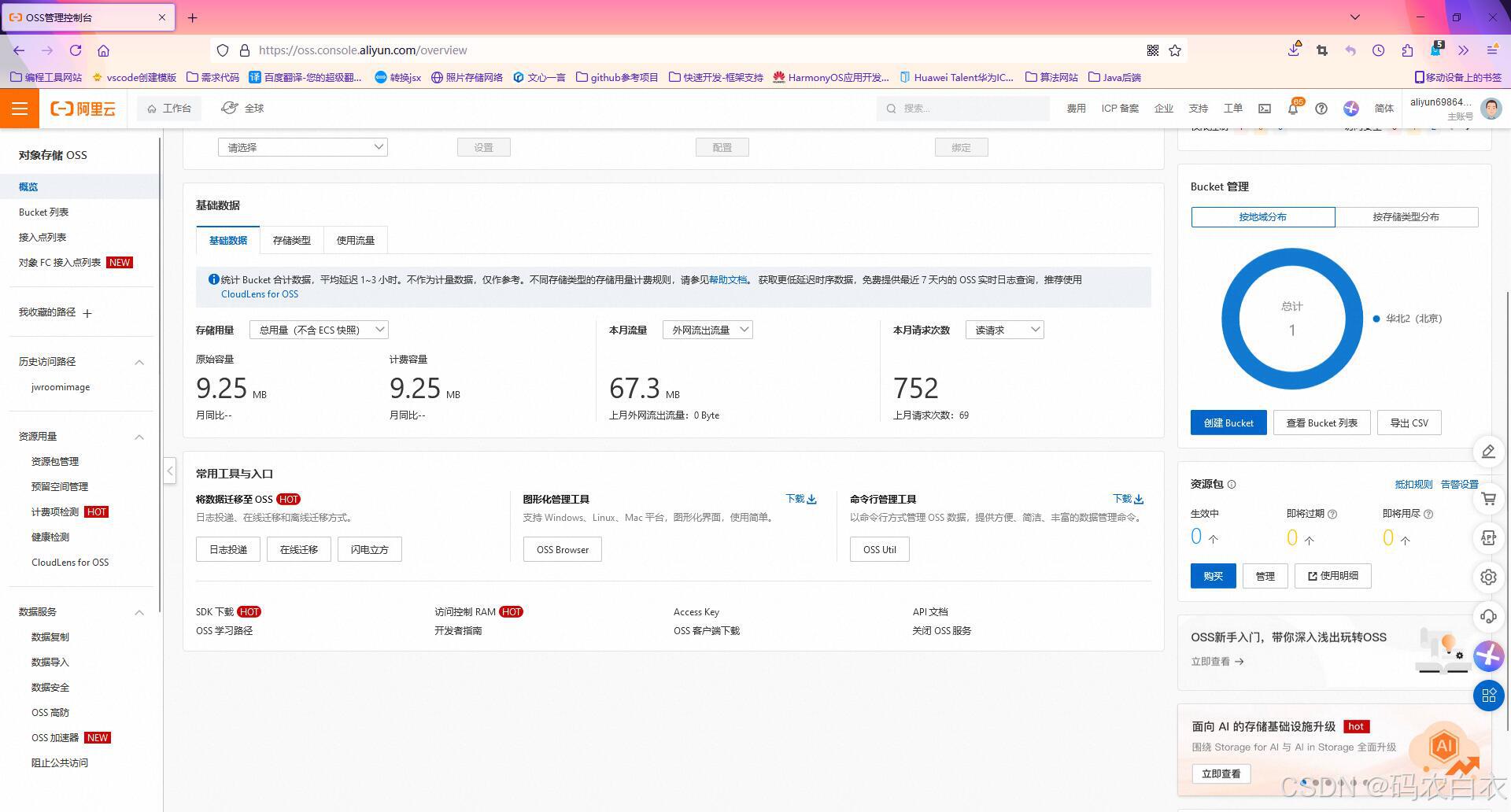Click the blue donut chart ring
This screenshot has height=812, width=1511.
(1230, 319)
